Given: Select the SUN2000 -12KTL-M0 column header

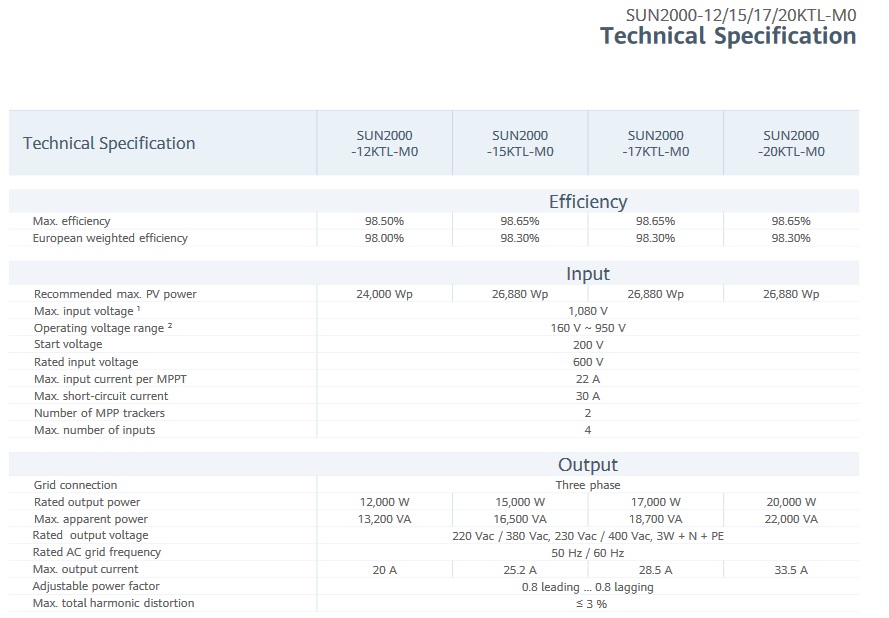Looking at the screenshot, I should pos(384,143).
